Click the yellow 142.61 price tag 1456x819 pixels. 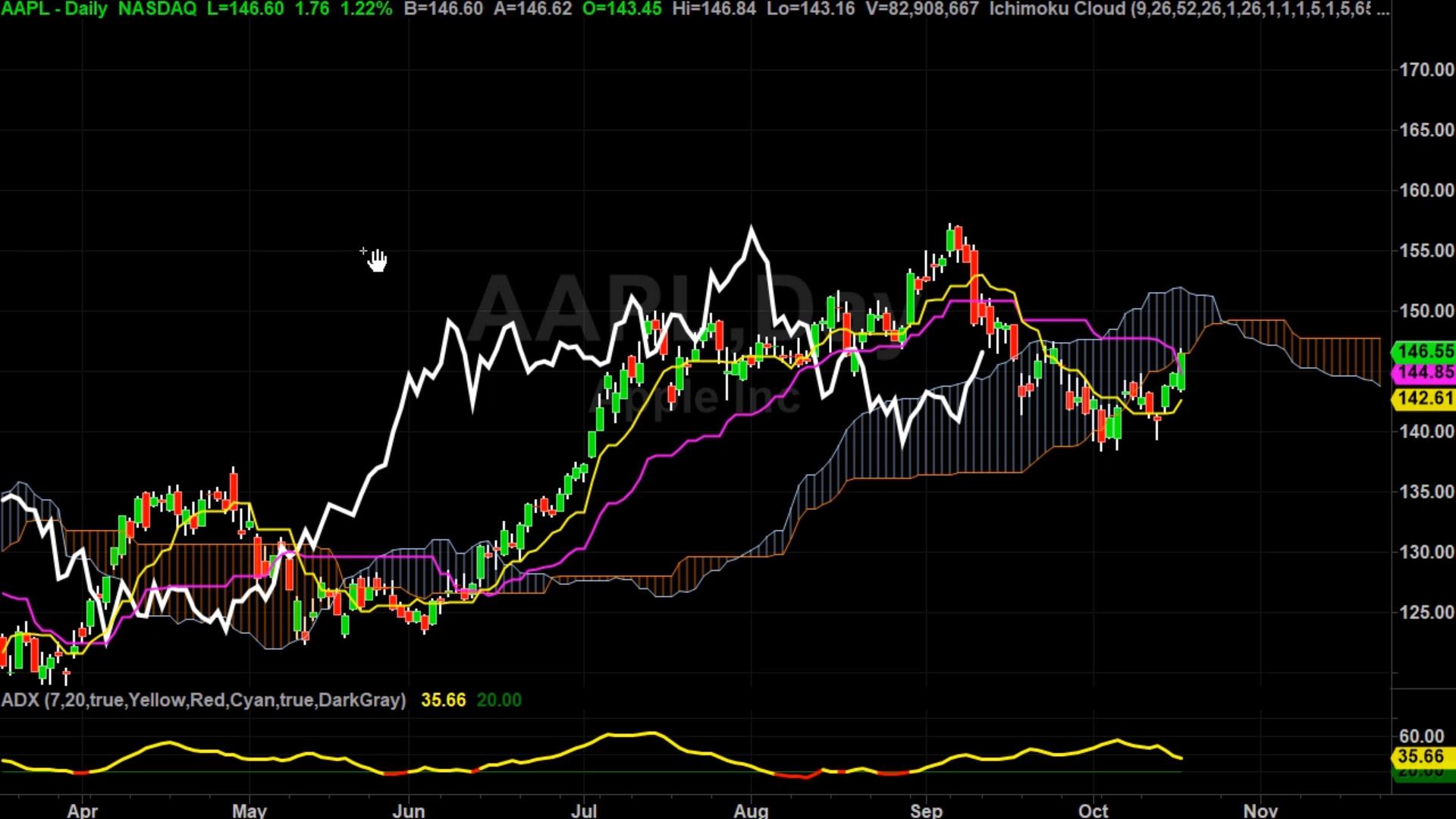[1423, 398]
